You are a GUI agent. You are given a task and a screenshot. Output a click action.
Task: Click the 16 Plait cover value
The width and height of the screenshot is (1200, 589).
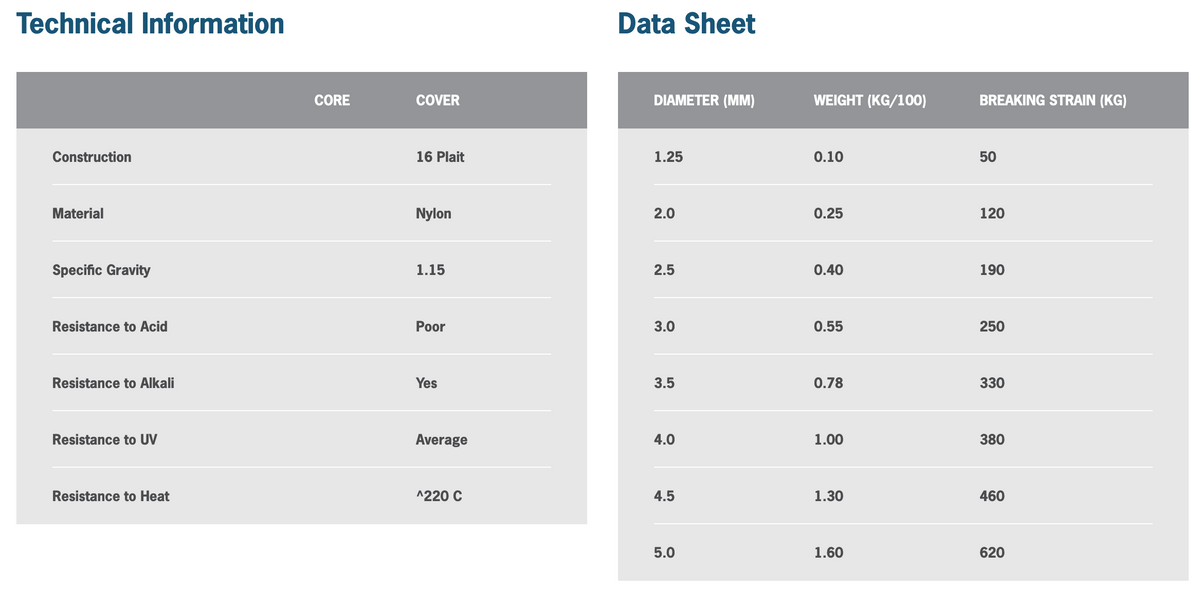pos(440,157)
